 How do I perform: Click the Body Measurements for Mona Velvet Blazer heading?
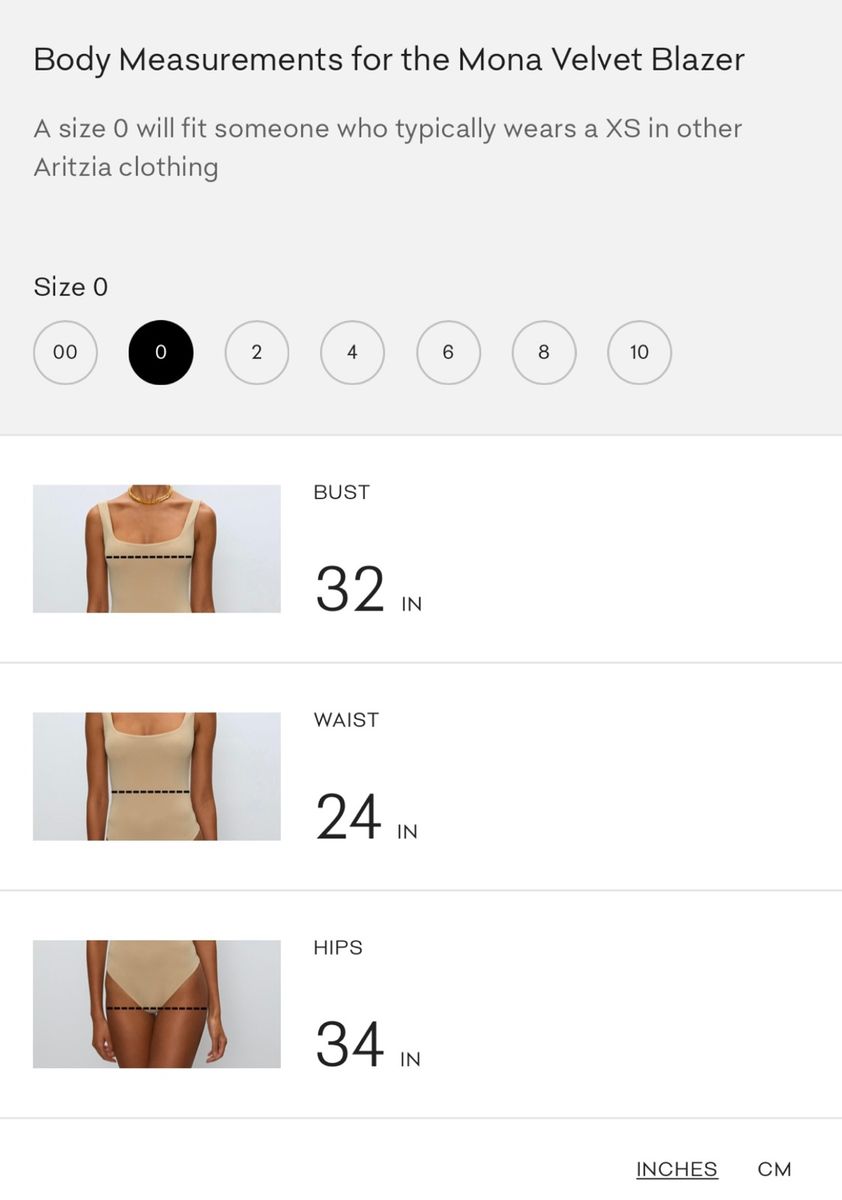pos(389,59)
